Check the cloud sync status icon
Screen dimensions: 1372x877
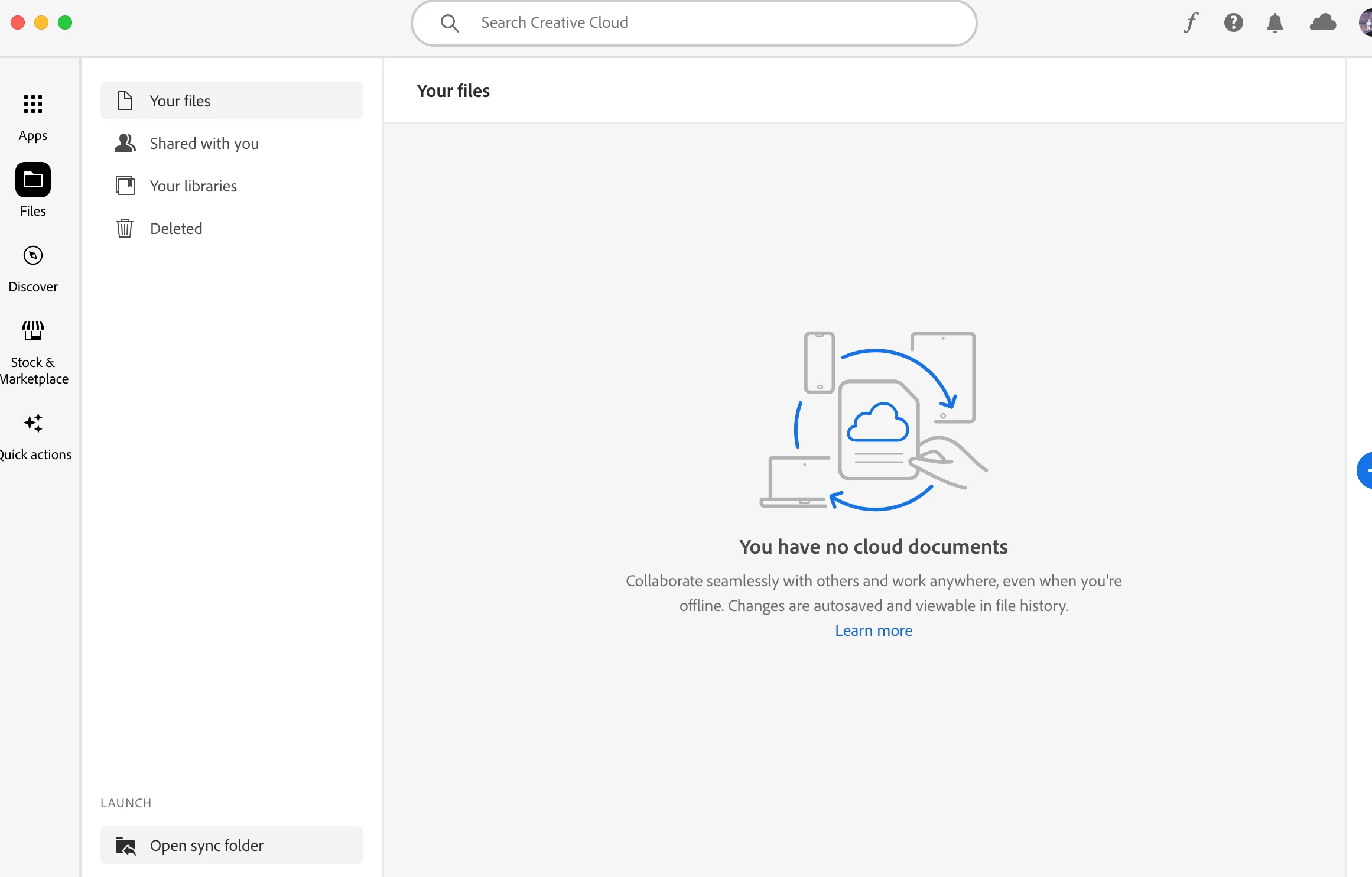1322,22
